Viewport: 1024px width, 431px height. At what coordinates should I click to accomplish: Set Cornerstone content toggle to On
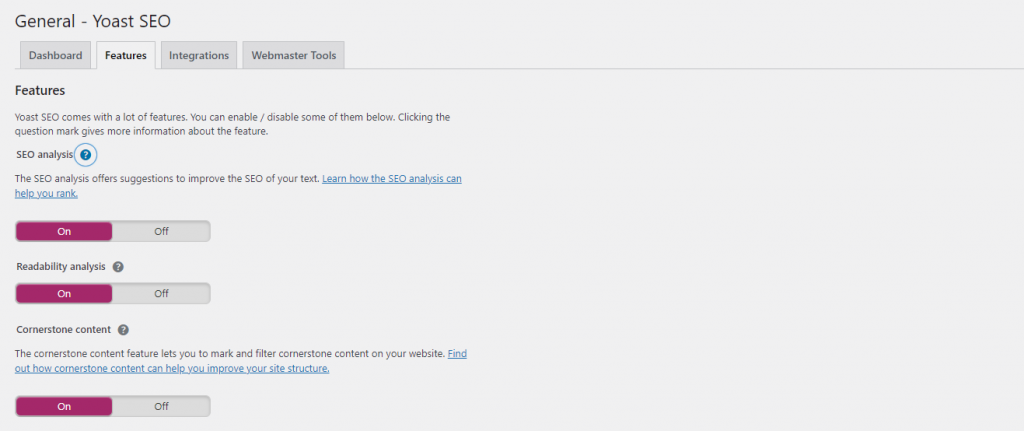click(64, 407)
